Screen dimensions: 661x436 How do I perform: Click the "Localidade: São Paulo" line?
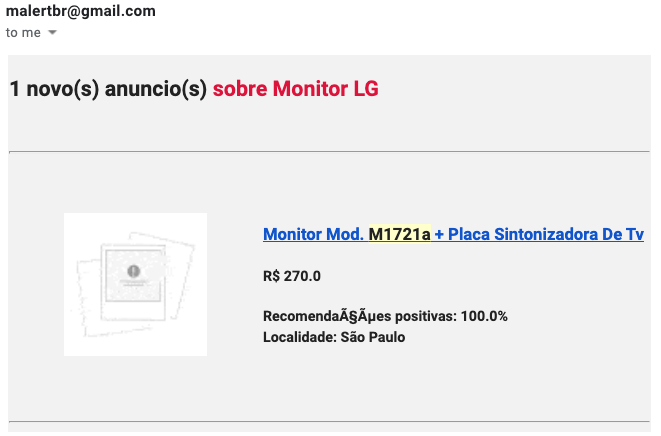coord(334,337)
